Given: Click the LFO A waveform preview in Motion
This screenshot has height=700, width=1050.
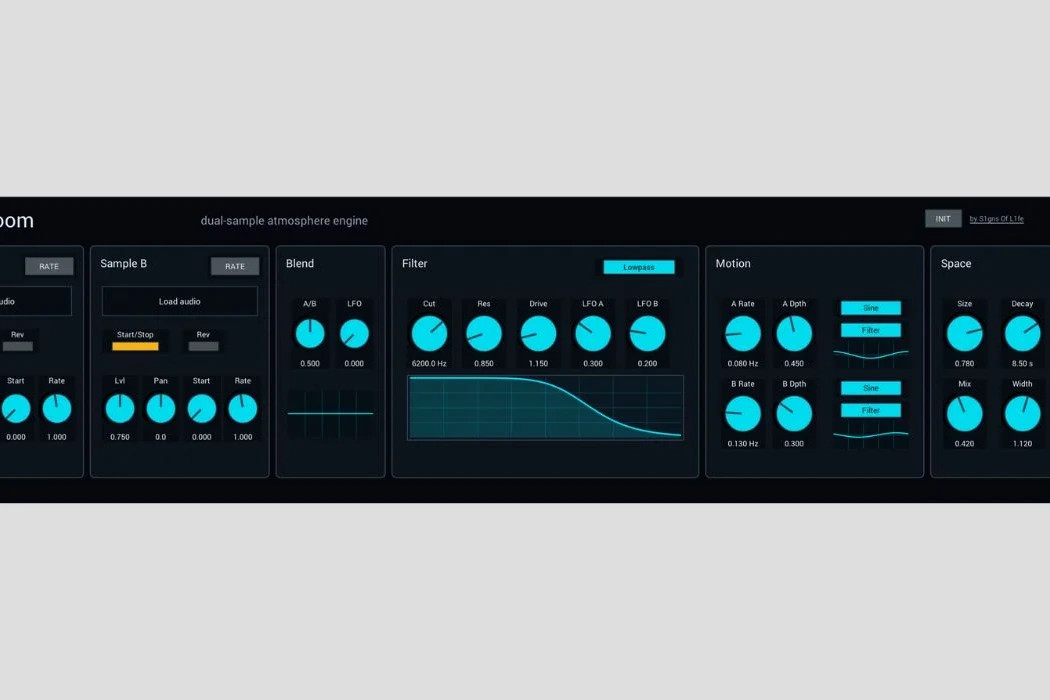Looking at the screenshot, I should pyautogui.click(x=871, y=354).
